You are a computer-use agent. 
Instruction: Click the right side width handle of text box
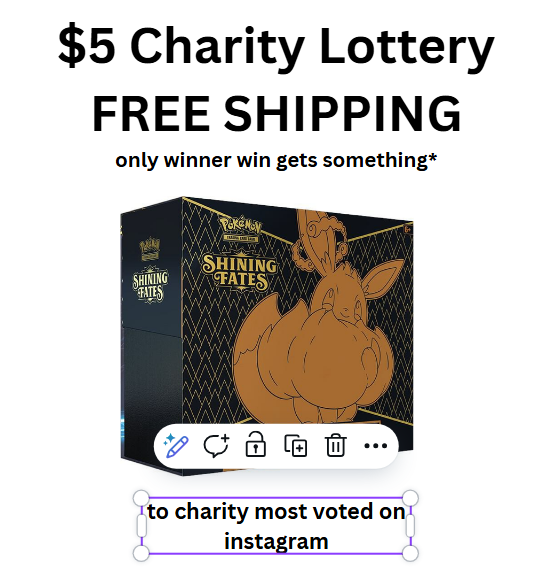410,526
